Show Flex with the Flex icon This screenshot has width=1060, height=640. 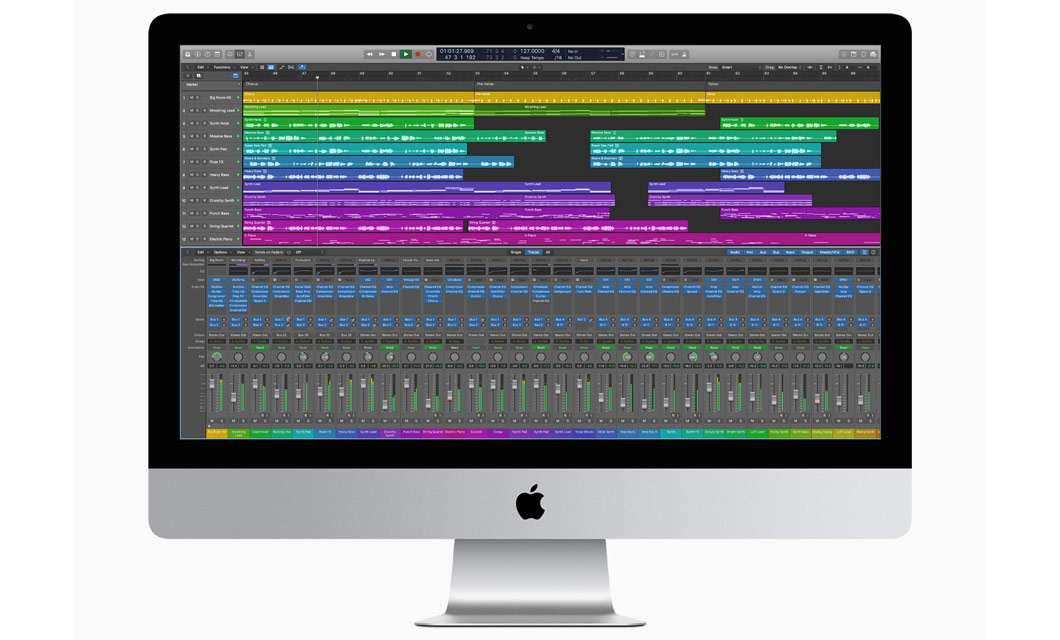pyautogui.click(x=291, y=68)
